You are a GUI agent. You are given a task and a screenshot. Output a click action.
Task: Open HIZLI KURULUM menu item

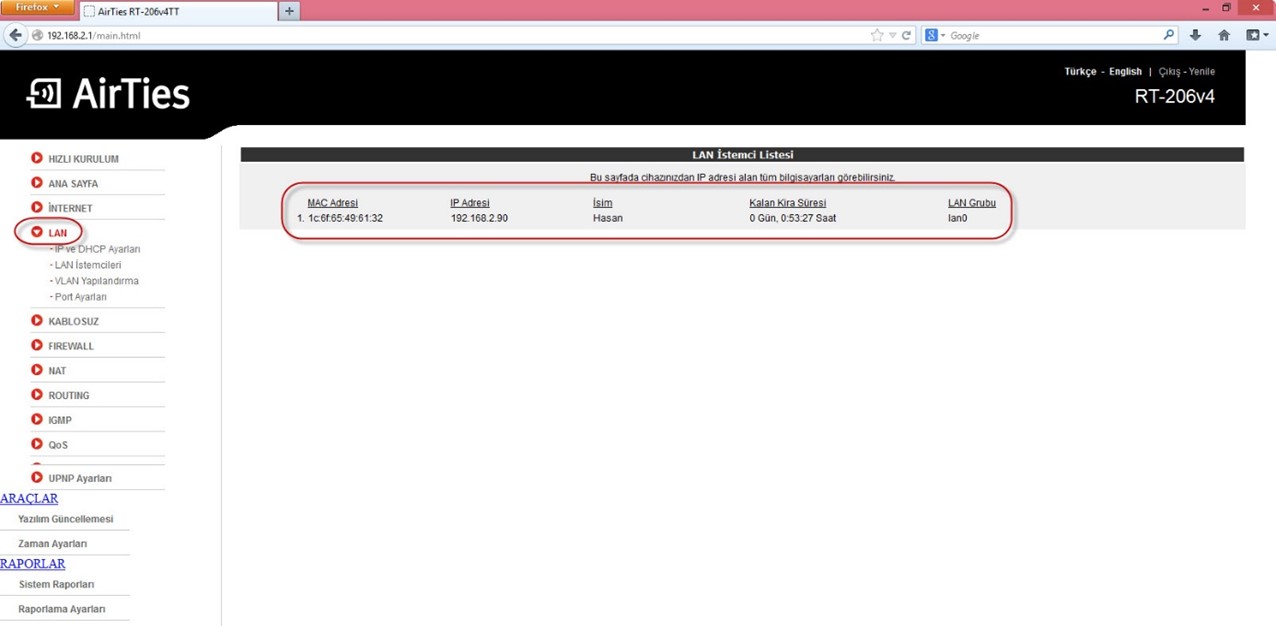pos(83,159)
